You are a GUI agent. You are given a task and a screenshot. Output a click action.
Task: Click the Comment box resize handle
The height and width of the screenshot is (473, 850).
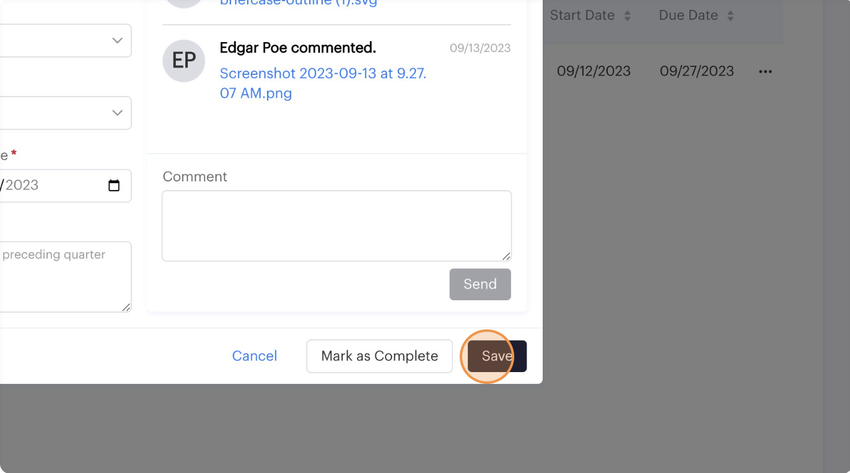click(505, 255)
